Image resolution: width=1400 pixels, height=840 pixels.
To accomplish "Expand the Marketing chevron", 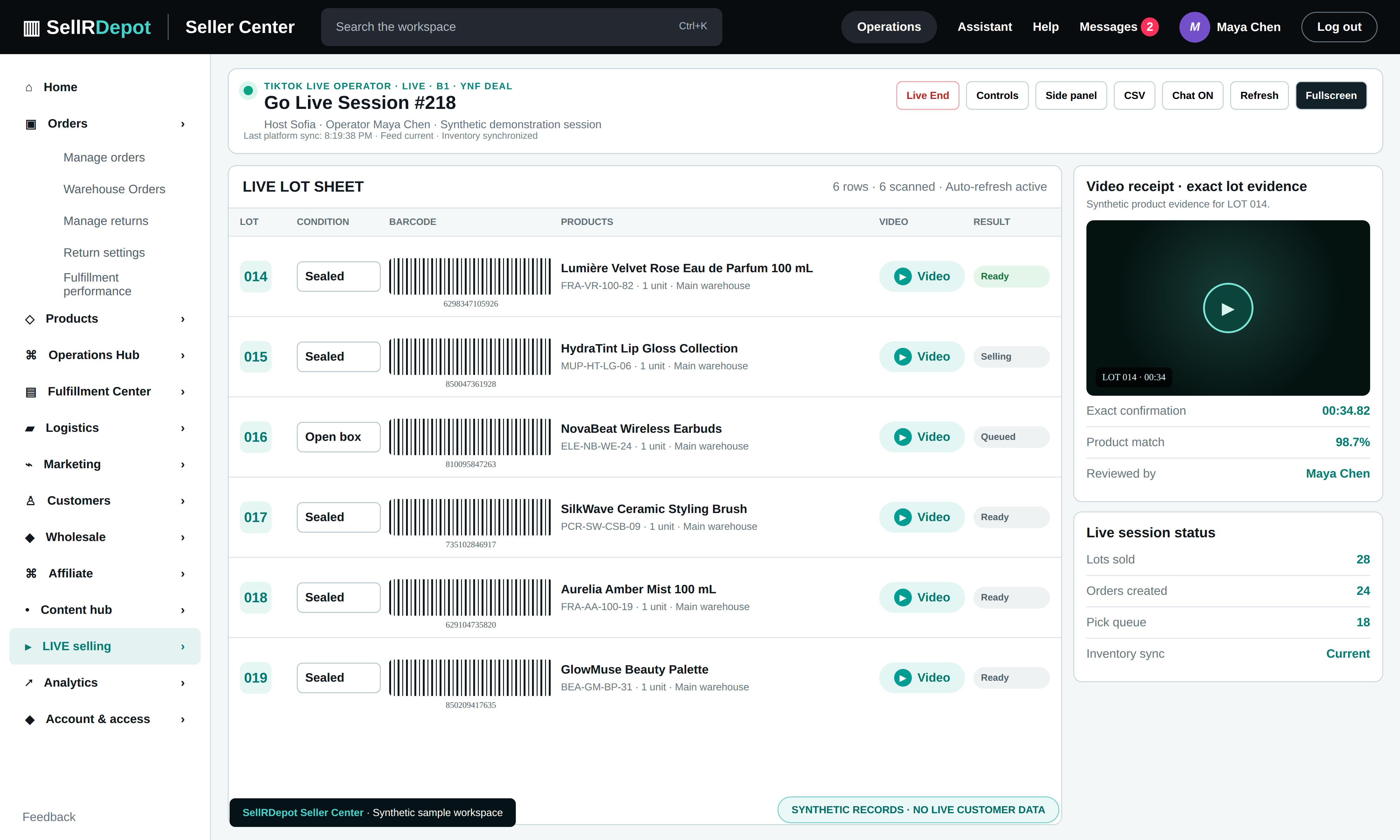I will 182,465.
